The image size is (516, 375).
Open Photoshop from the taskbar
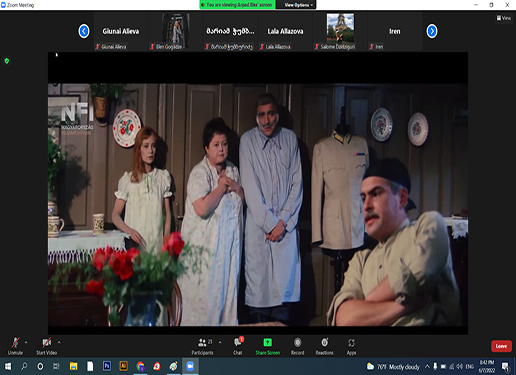point(107,366)
